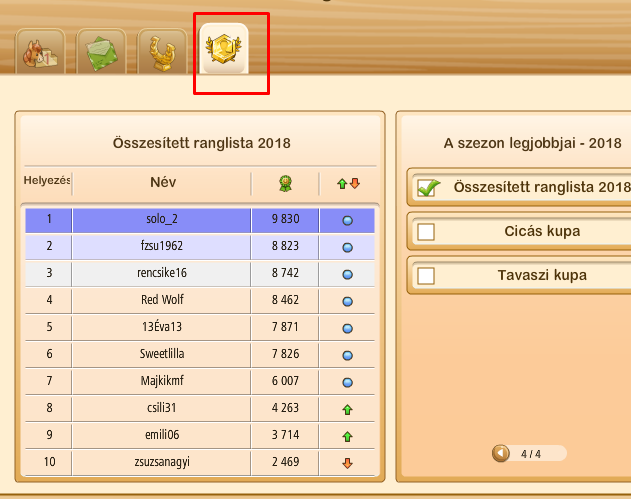Go to previous page arrow at 4/4

(x=501, y=454)
